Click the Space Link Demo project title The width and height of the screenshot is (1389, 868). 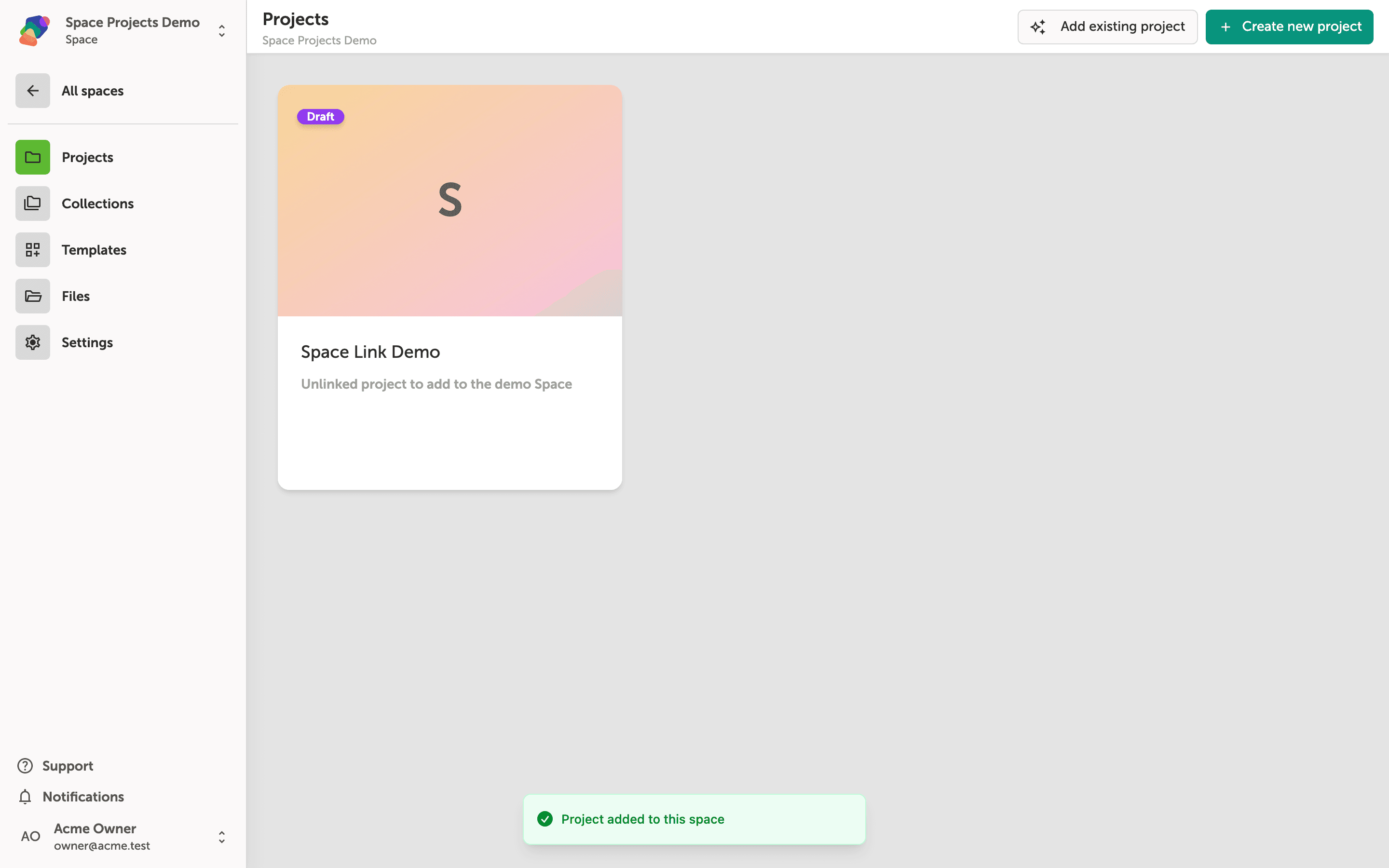click(370, 352)
